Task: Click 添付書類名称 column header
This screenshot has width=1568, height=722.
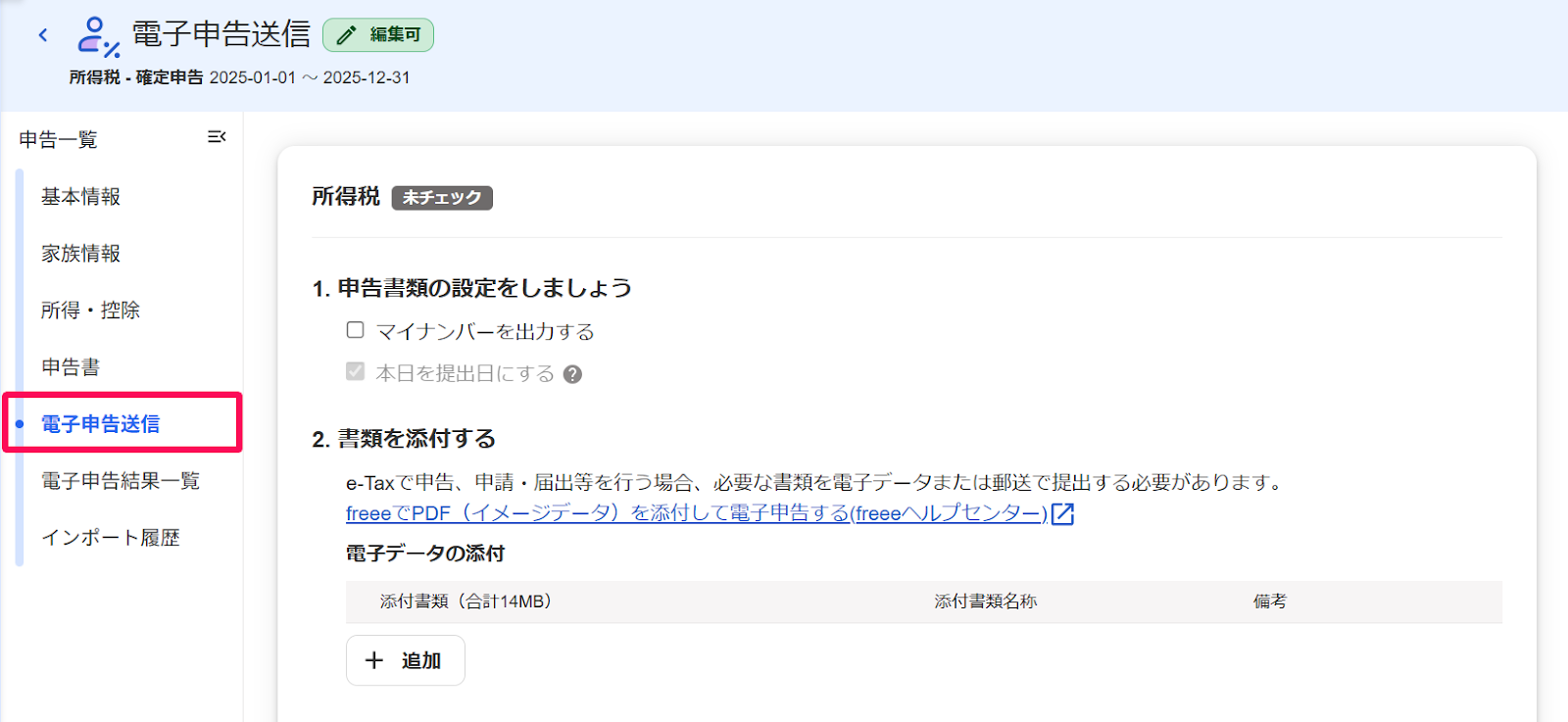Action: tap(986, 602)
